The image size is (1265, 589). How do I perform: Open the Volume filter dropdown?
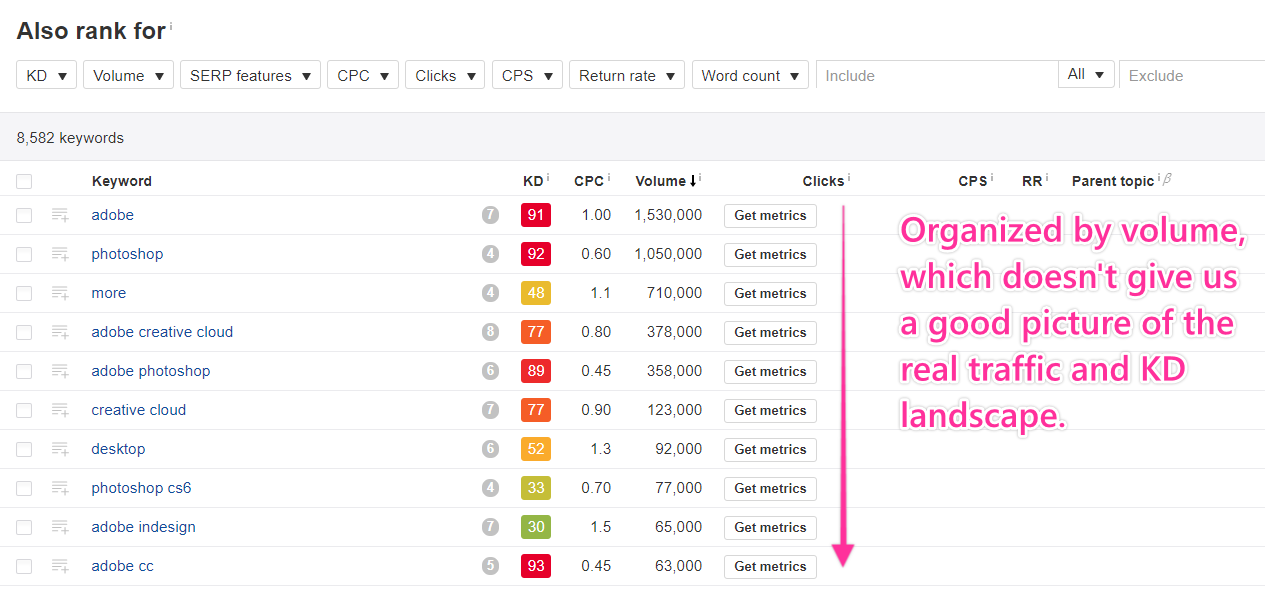(x=129, y=75)
